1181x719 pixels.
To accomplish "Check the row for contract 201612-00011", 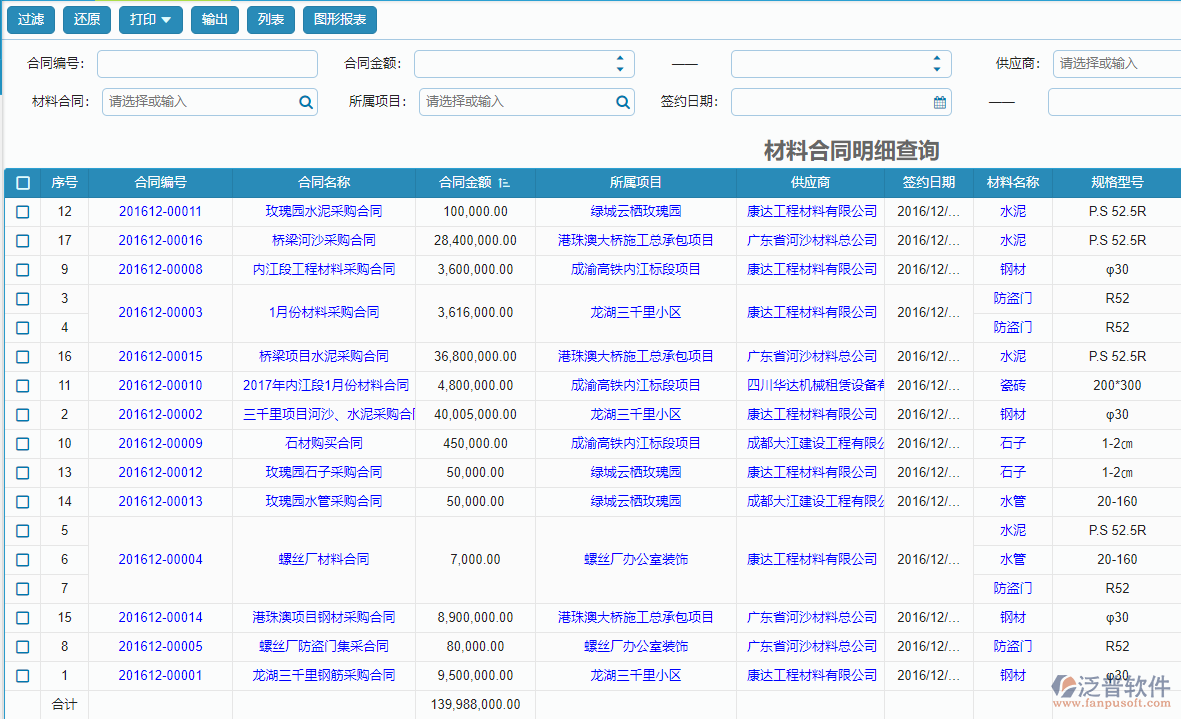I will (22, 211).
